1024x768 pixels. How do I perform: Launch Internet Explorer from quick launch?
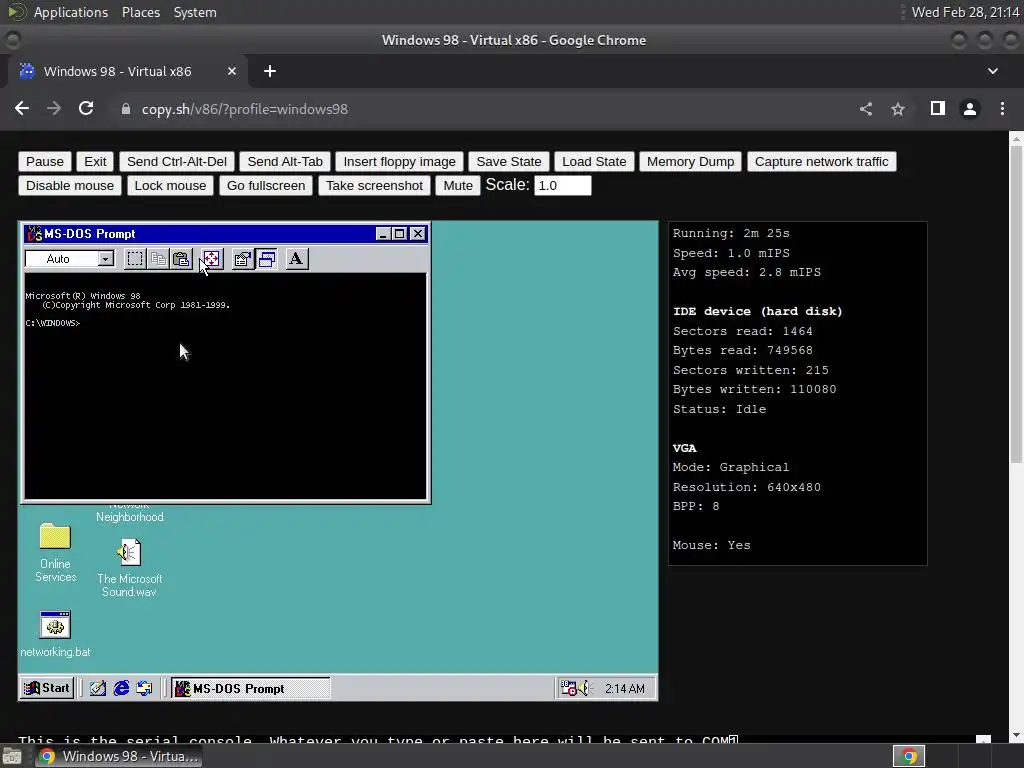121,688
